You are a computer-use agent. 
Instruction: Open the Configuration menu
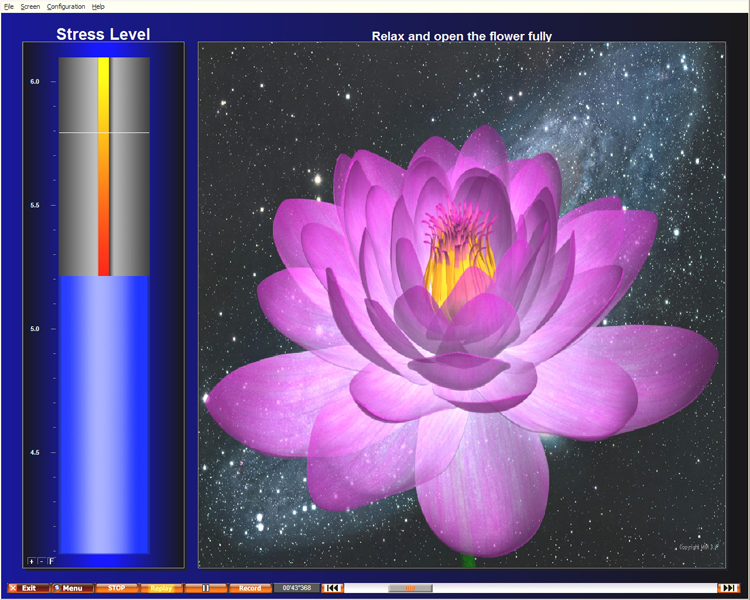66,6
